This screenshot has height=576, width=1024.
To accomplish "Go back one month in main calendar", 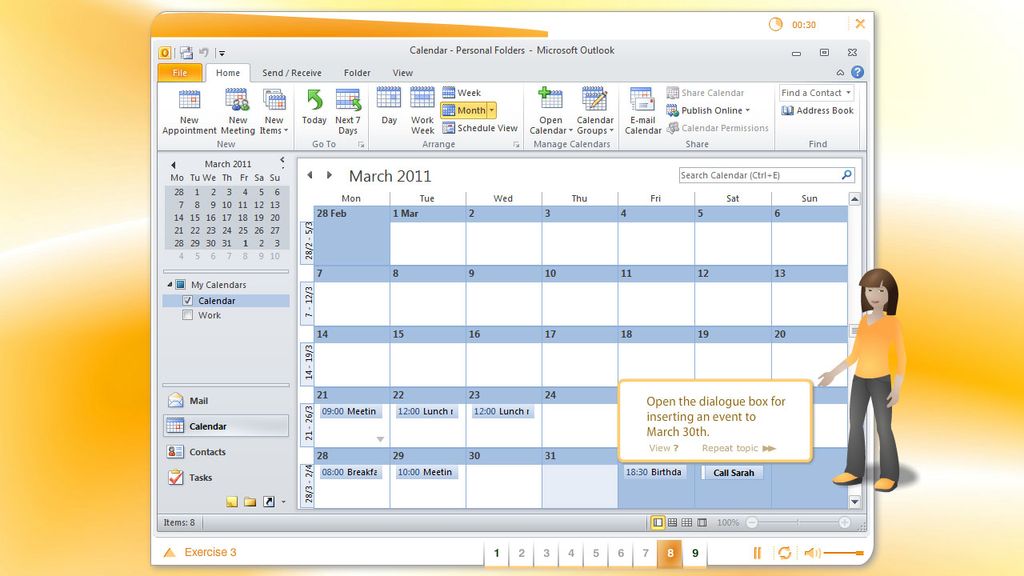I will point(310,175).
